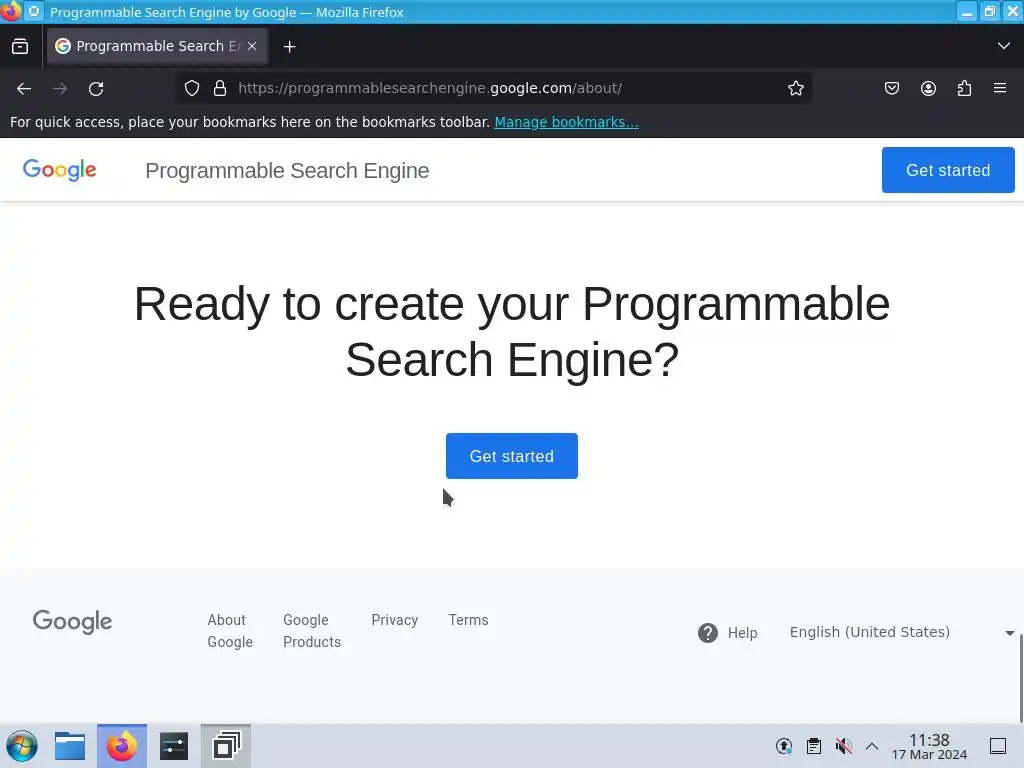
Task: Click the Help question mark icon
Action: 708,632
